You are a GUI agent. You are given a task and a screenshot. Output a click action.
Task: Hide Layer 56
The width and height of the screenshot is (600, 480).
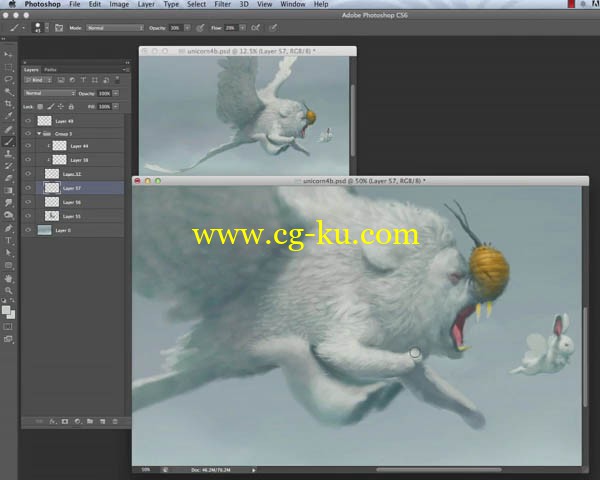point(28,202)
